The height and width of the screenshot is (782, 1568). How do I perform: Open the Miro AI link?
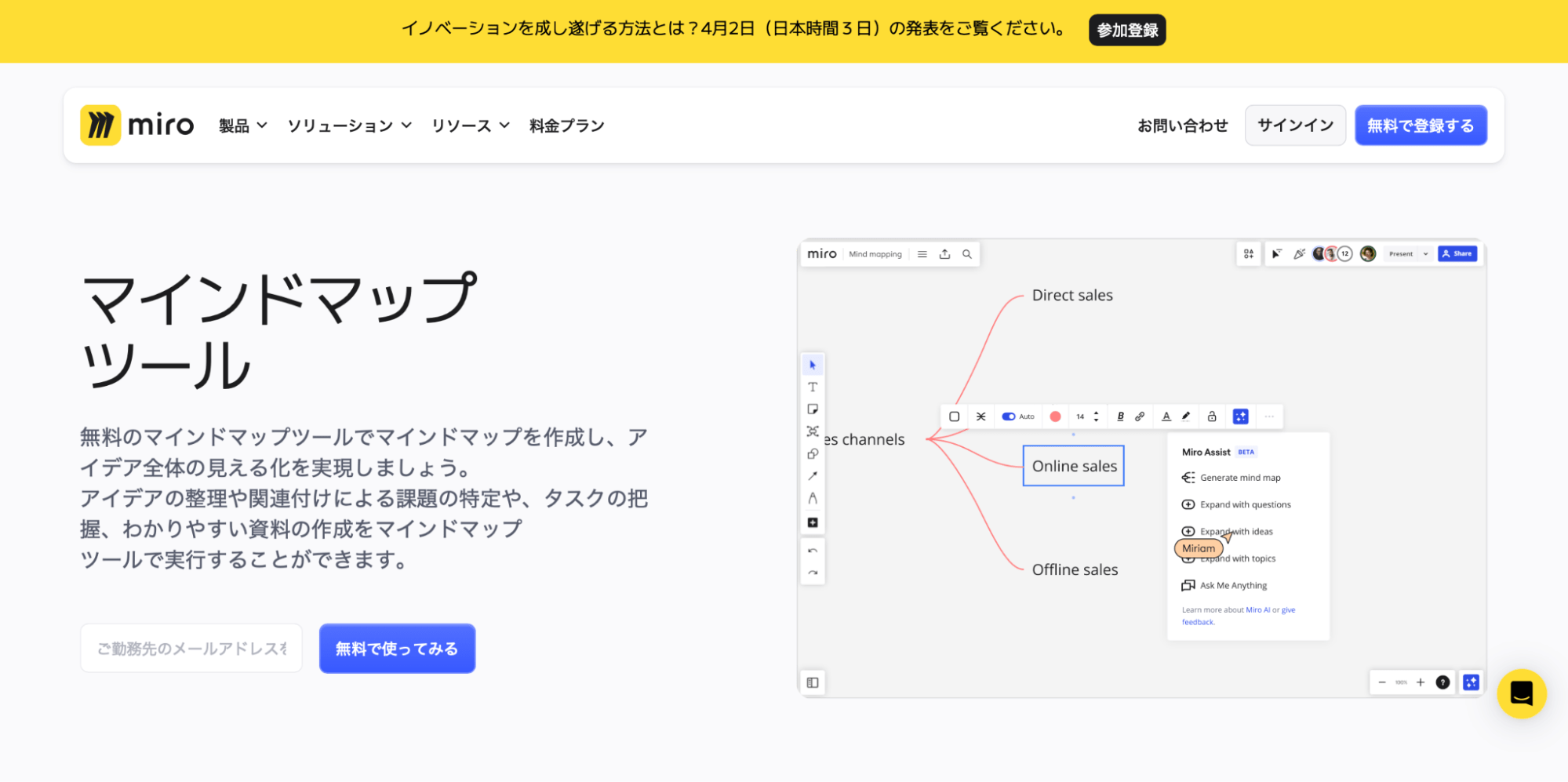pos(1257,610)
